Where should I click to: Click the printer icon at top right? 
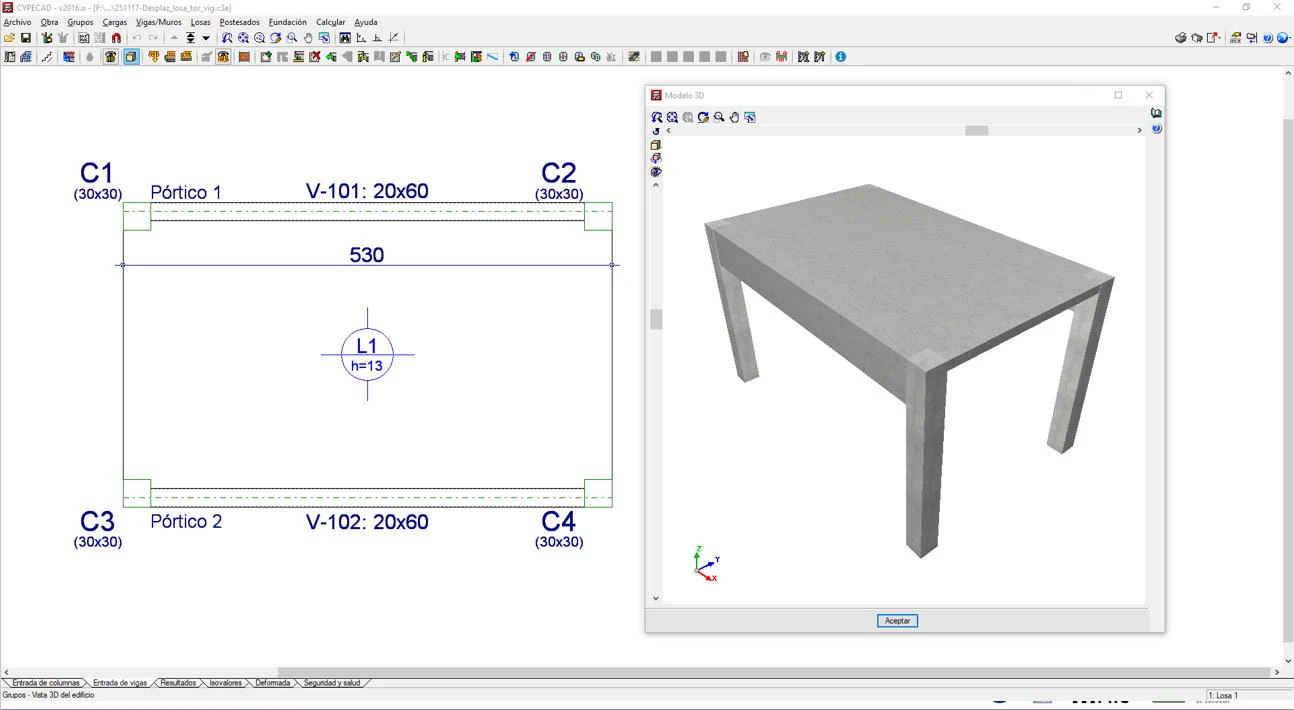coord(1180,38)
